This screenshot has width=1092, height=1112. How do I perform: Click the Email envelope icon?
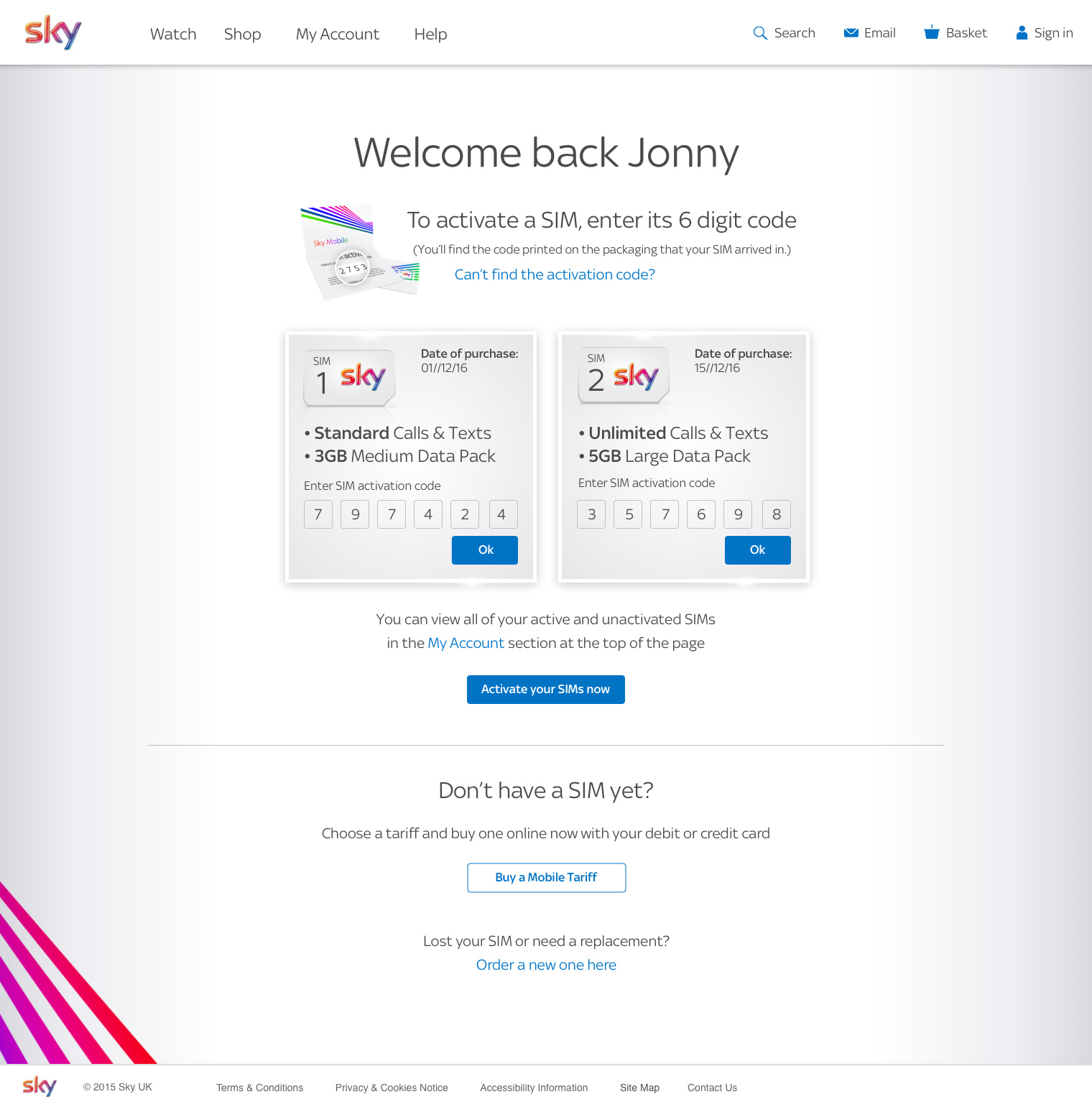point(851,33)
